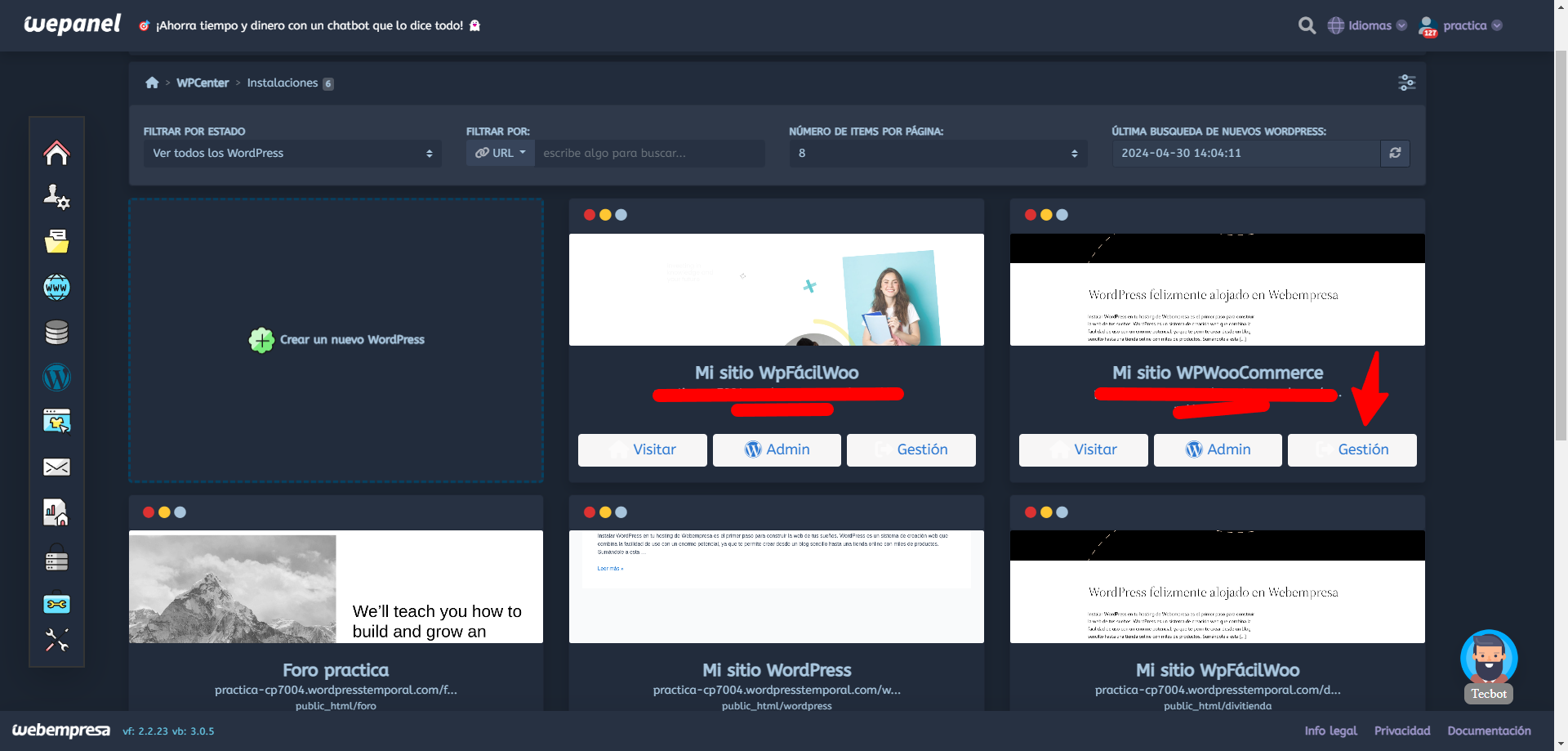The image size is (1568, 751).
Task: Refresh the new WordPress search
Action: pyautogui.click(x=1395, y=153)
